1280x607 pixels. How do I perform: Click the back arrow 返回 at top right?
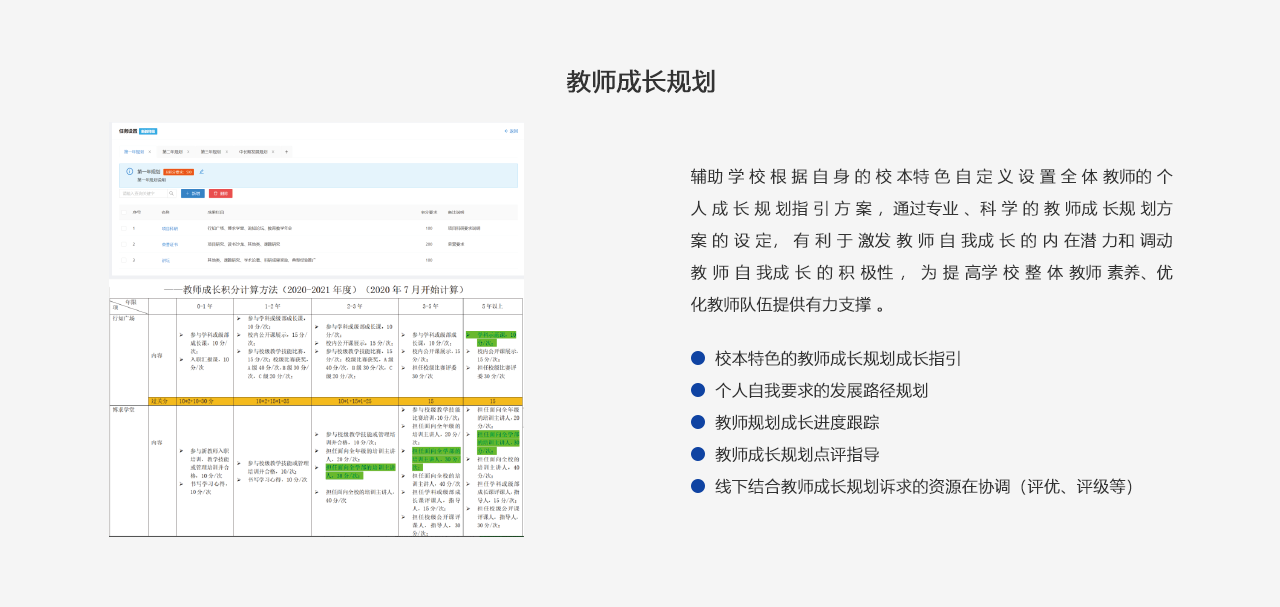coord(511,131)
